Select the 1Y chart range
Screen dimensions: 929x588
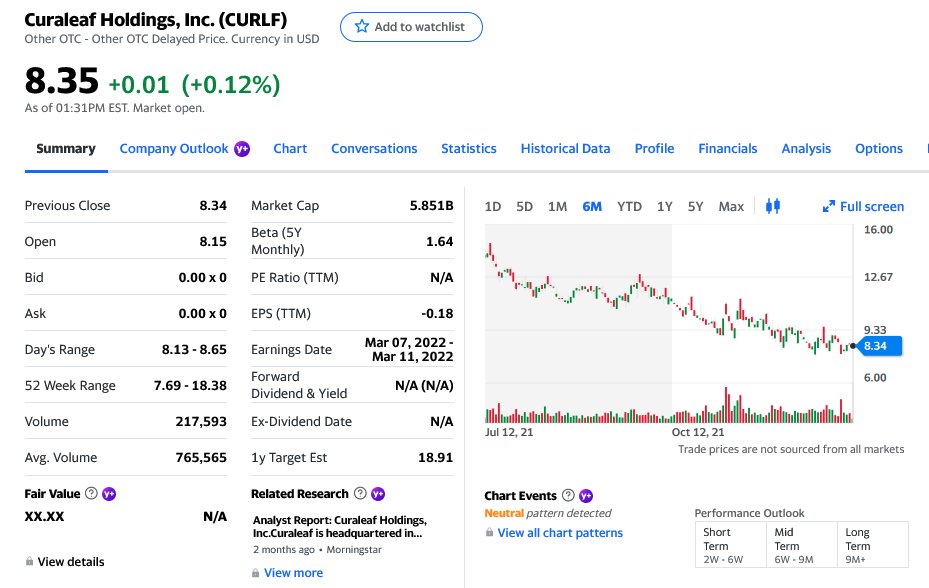664,206
